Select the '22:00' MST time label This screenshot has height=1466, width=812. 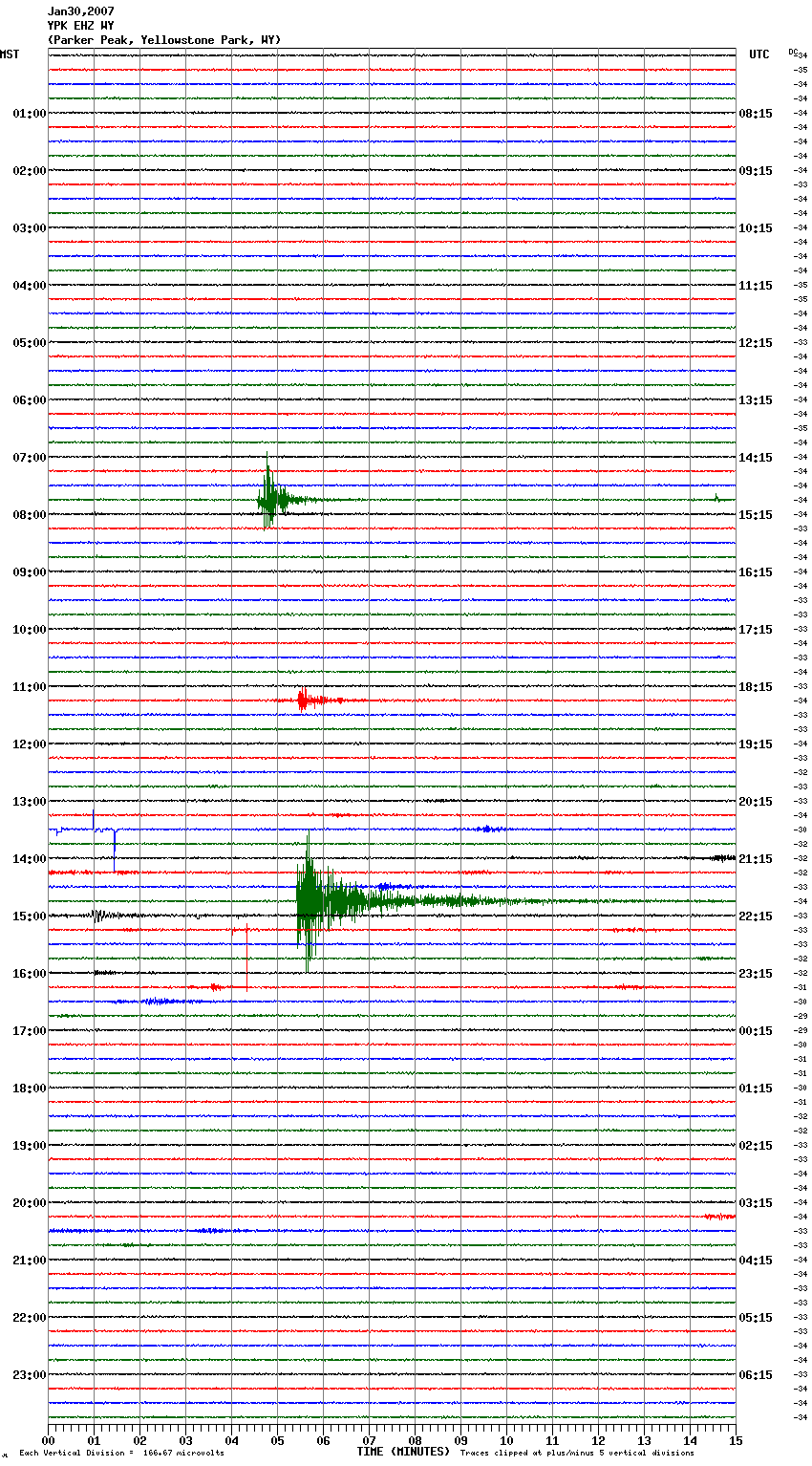tap(30, 1318)
